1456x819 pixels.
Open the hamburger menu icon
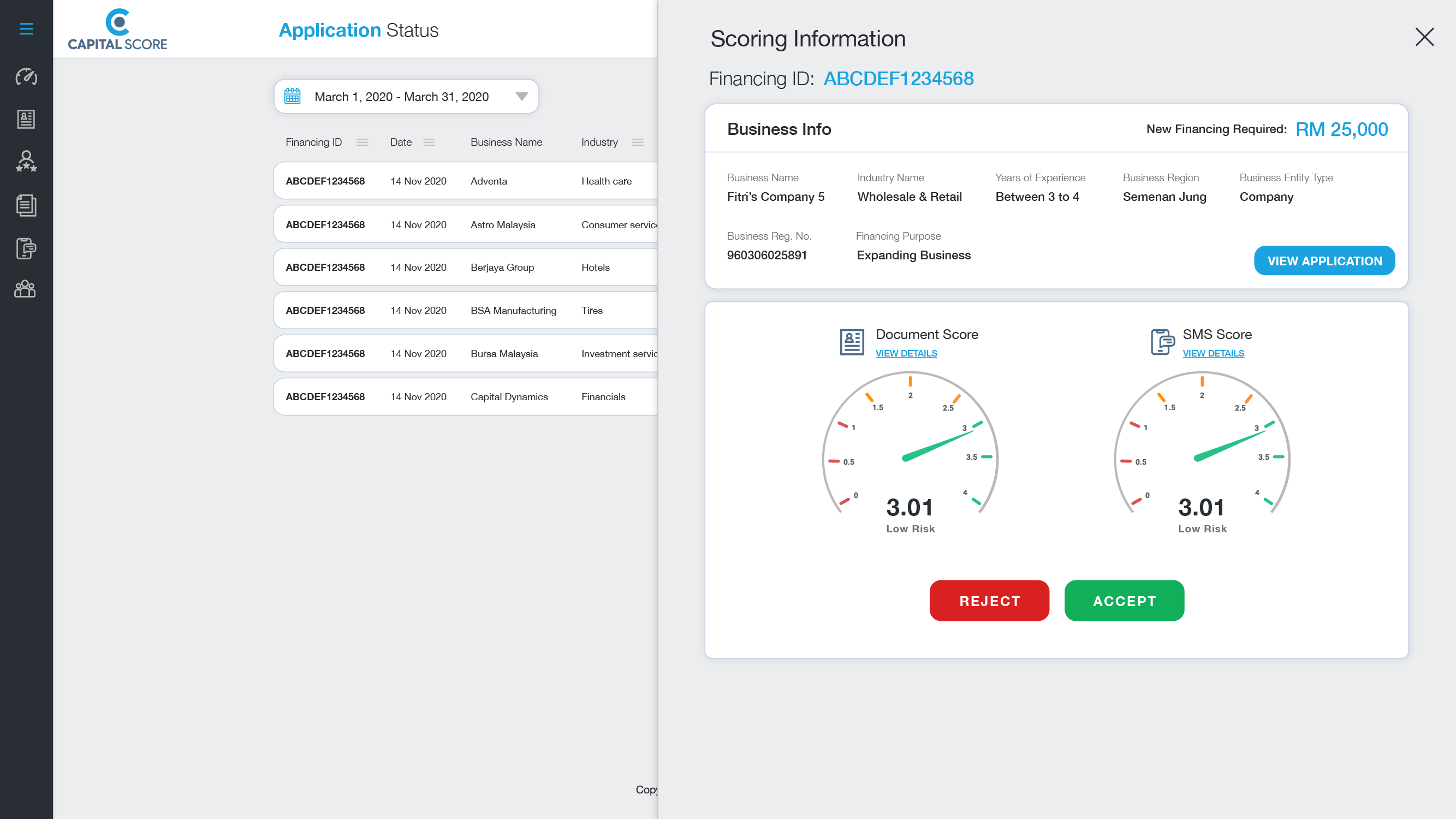point(26,28)
